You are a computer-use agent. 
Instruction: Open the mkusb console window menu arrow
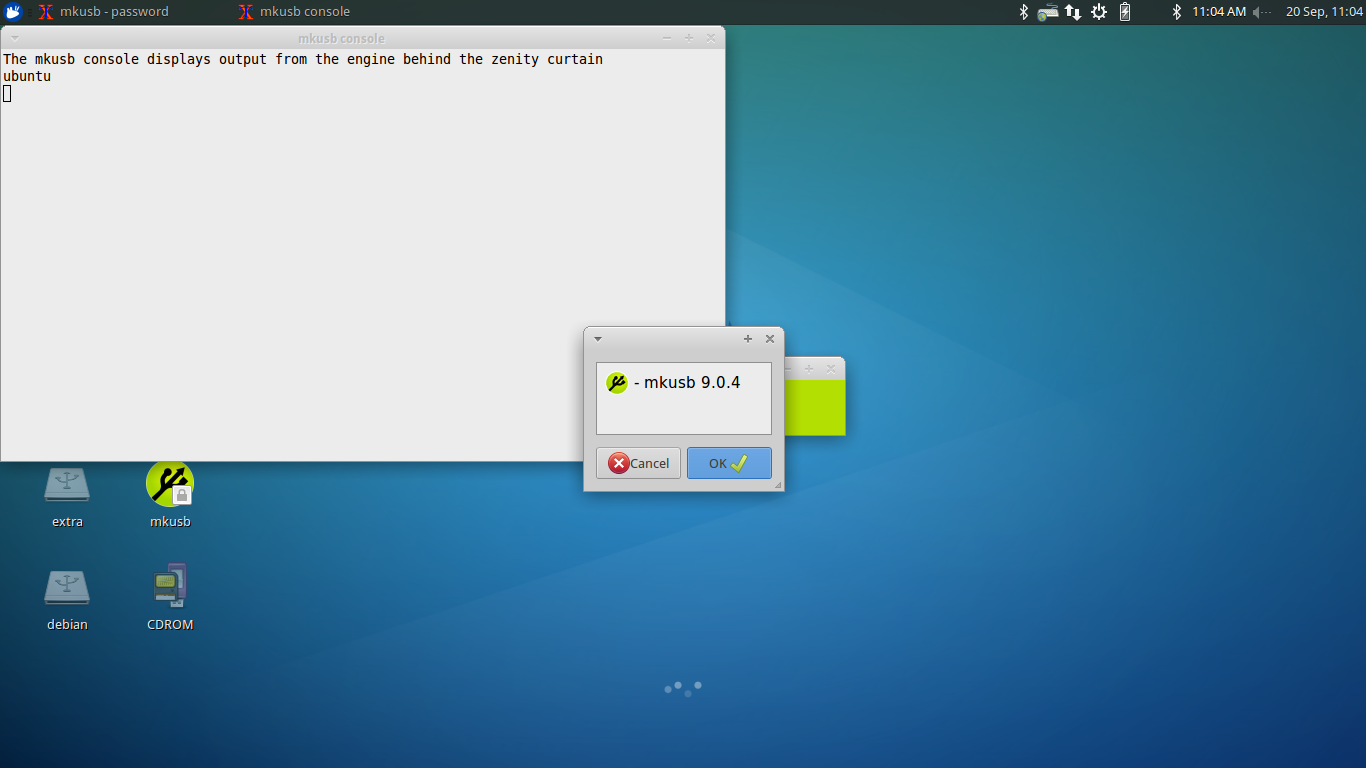(x=14, y=38)
